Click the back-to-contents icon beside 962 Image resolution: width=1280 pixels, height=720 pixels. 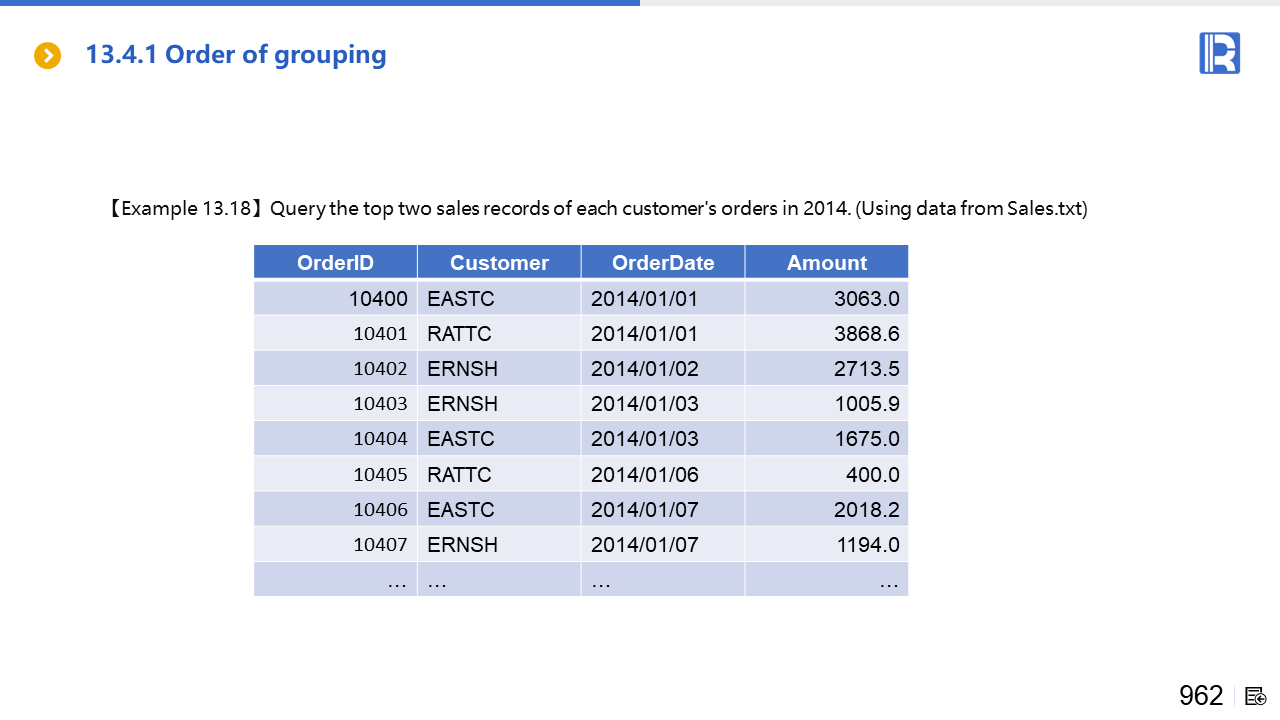tap(1257, 696)
